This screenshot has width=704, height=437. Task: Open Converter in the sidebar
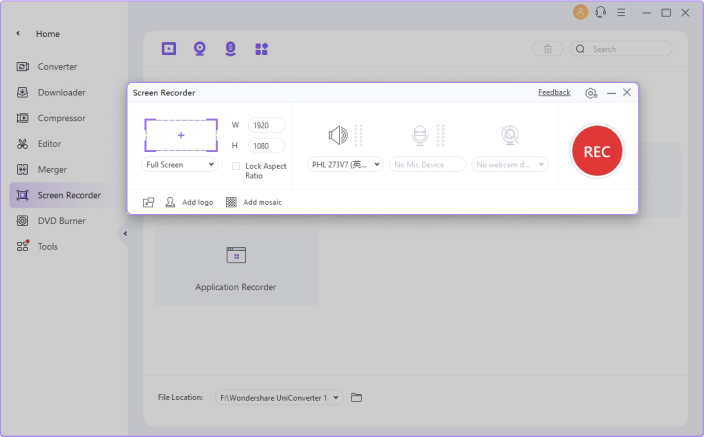[57, 67]
